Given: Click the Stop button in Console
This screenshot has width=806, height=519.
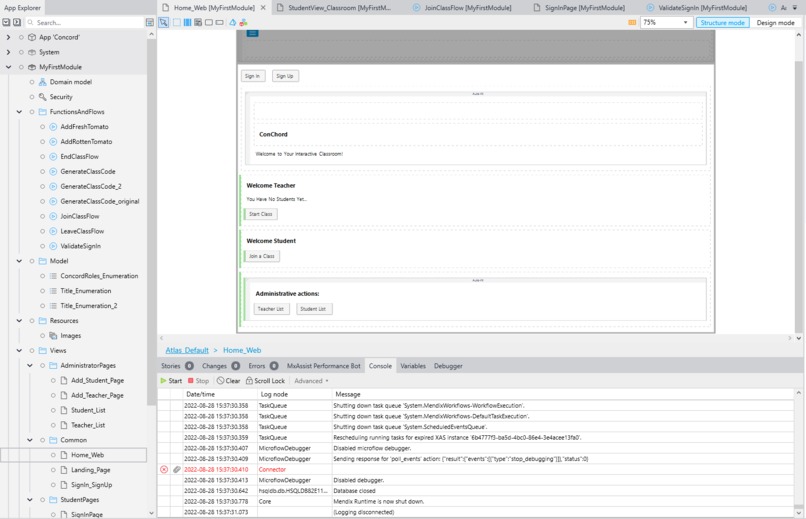Looking at the screenshot, I should point(198,381).
